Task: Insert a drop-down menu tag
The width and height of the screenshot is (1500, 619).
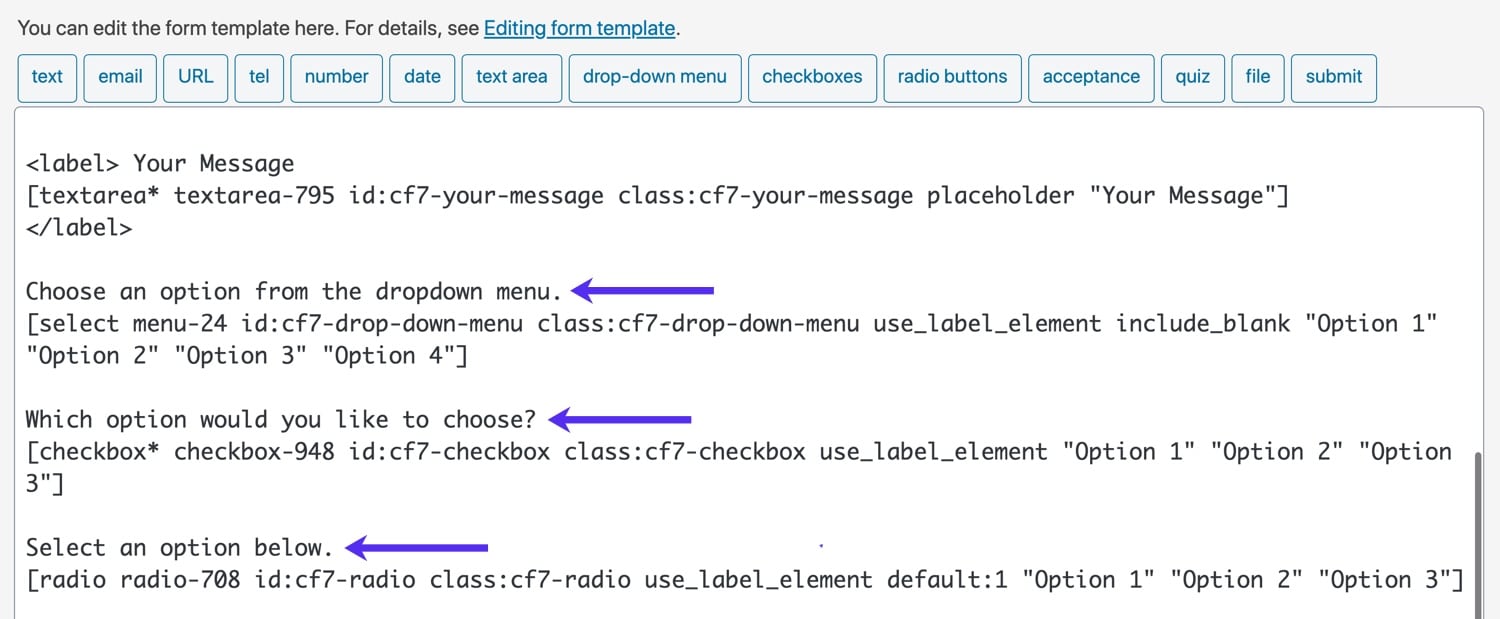Action: [654, 77]
